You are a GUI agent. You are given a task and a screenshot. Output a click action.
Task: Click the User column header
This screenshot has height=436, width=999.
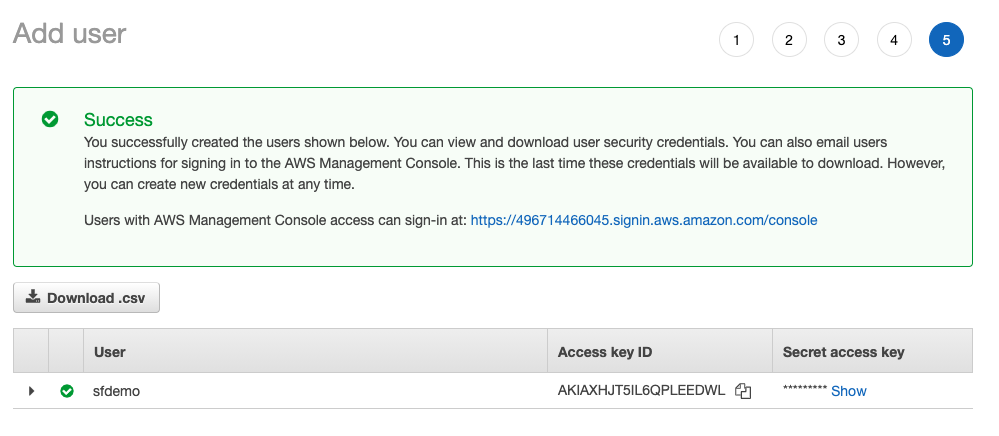pyautogui.click(x=110, y=352)
